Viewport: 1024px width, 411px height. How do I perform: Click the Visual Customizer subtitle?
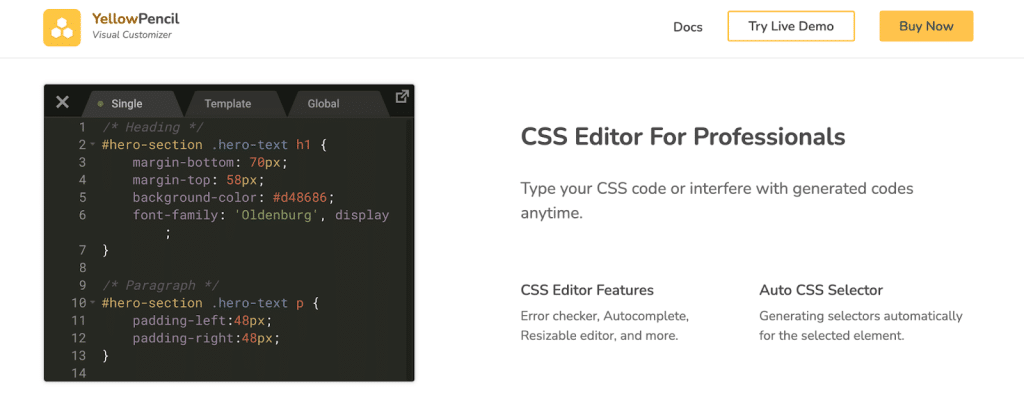click(x=132, y=35)
